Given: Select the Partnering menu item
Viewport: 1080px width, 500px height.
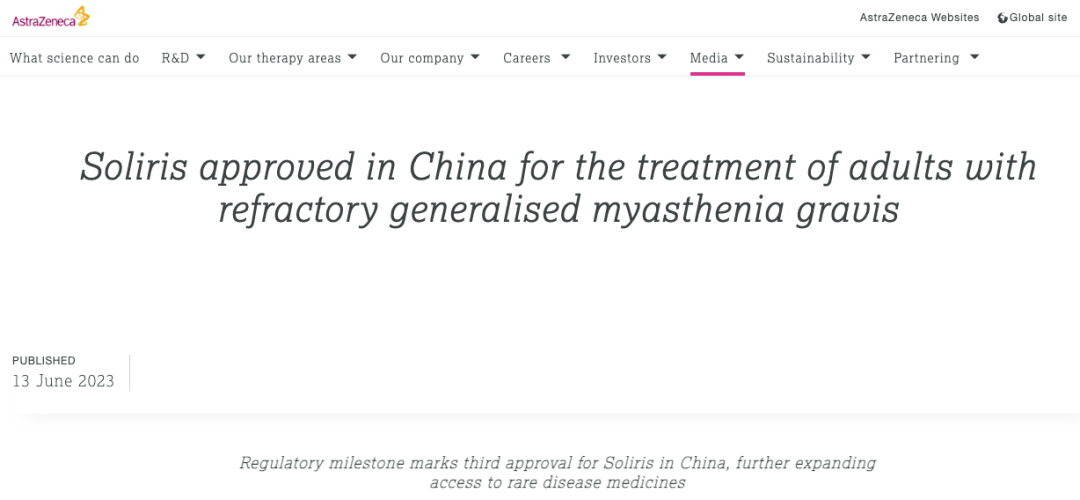Looking at the screenshot, I should [x=926, y=59].
